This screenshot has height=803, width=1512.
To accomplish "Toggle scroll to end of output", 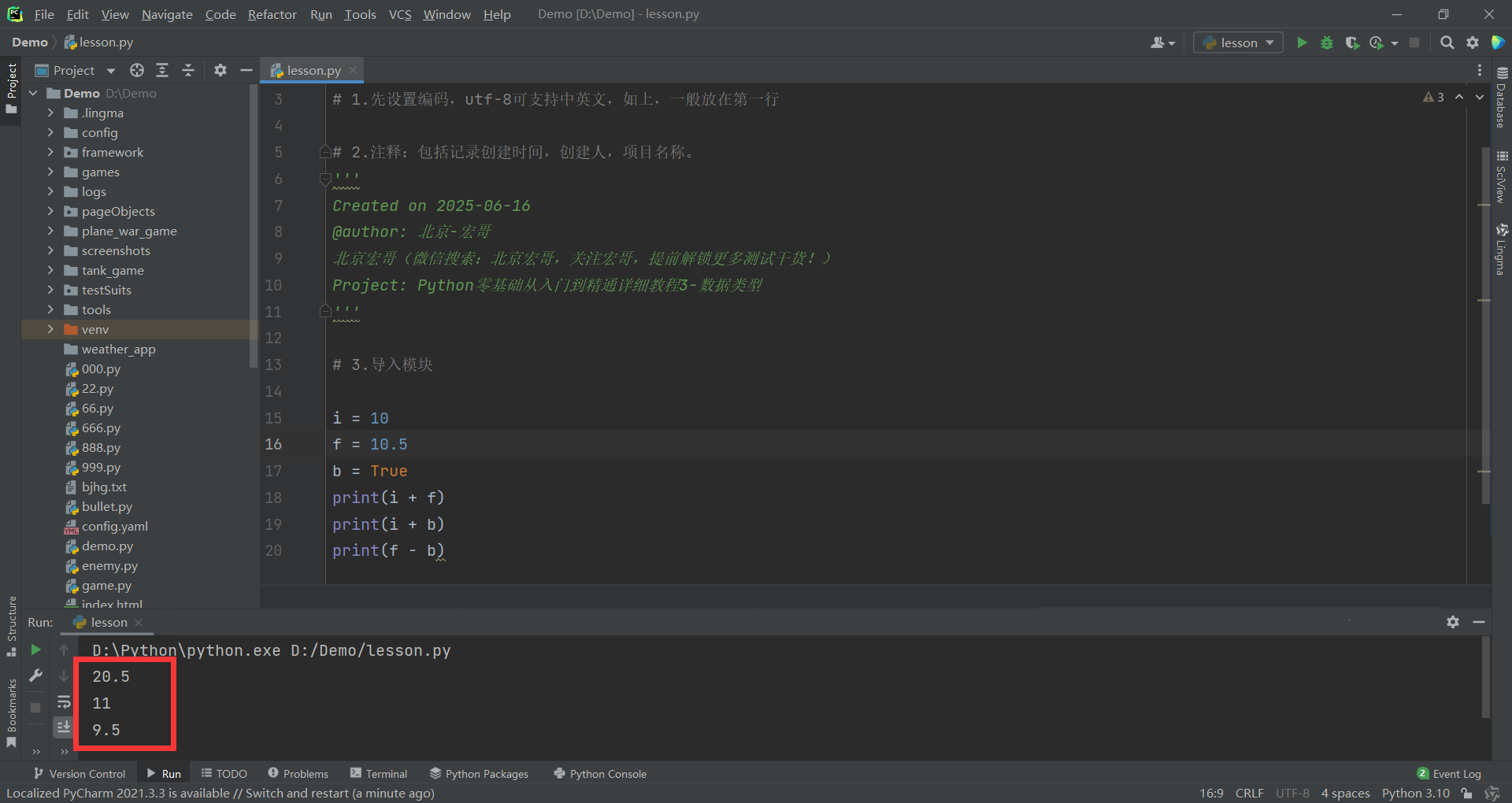I will (x=64, y=727).
